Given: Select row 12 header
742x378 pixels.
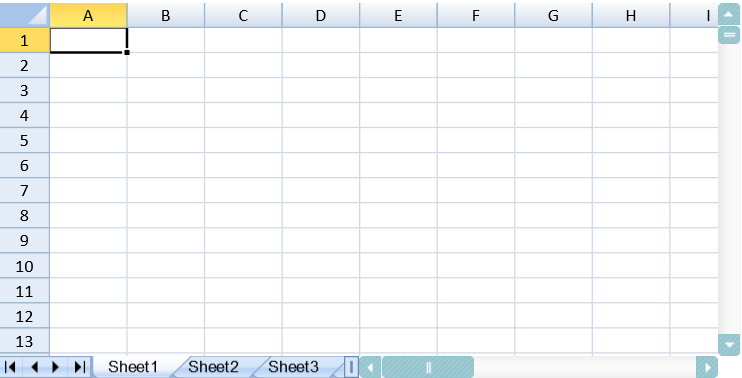Looking at the screenshot, I should click(25, 316).
